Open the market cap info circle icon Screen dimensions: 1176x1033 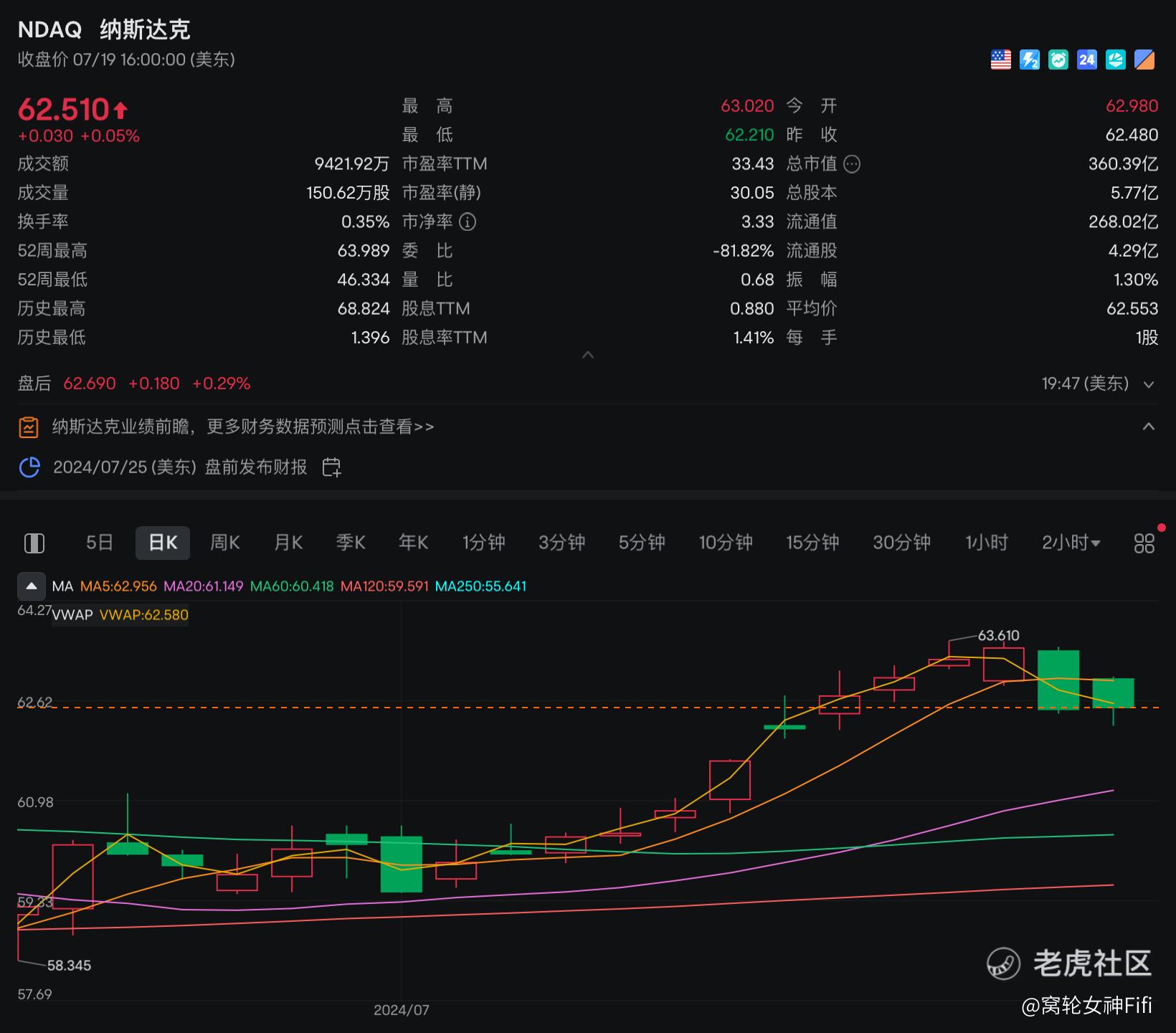[x=852, y=164]
